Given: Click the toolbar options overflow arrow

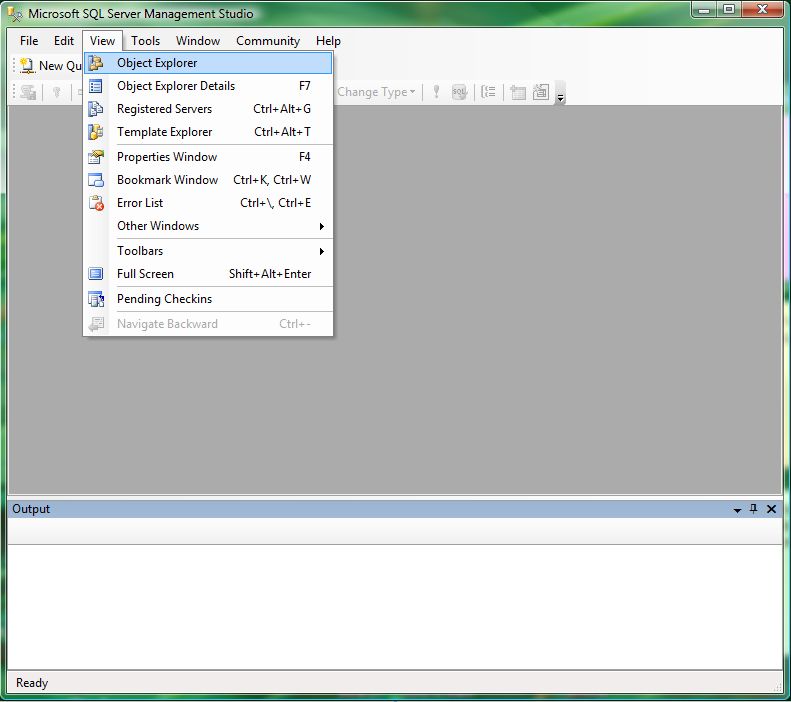Looking at the screenshot, I should click(561, 96).
